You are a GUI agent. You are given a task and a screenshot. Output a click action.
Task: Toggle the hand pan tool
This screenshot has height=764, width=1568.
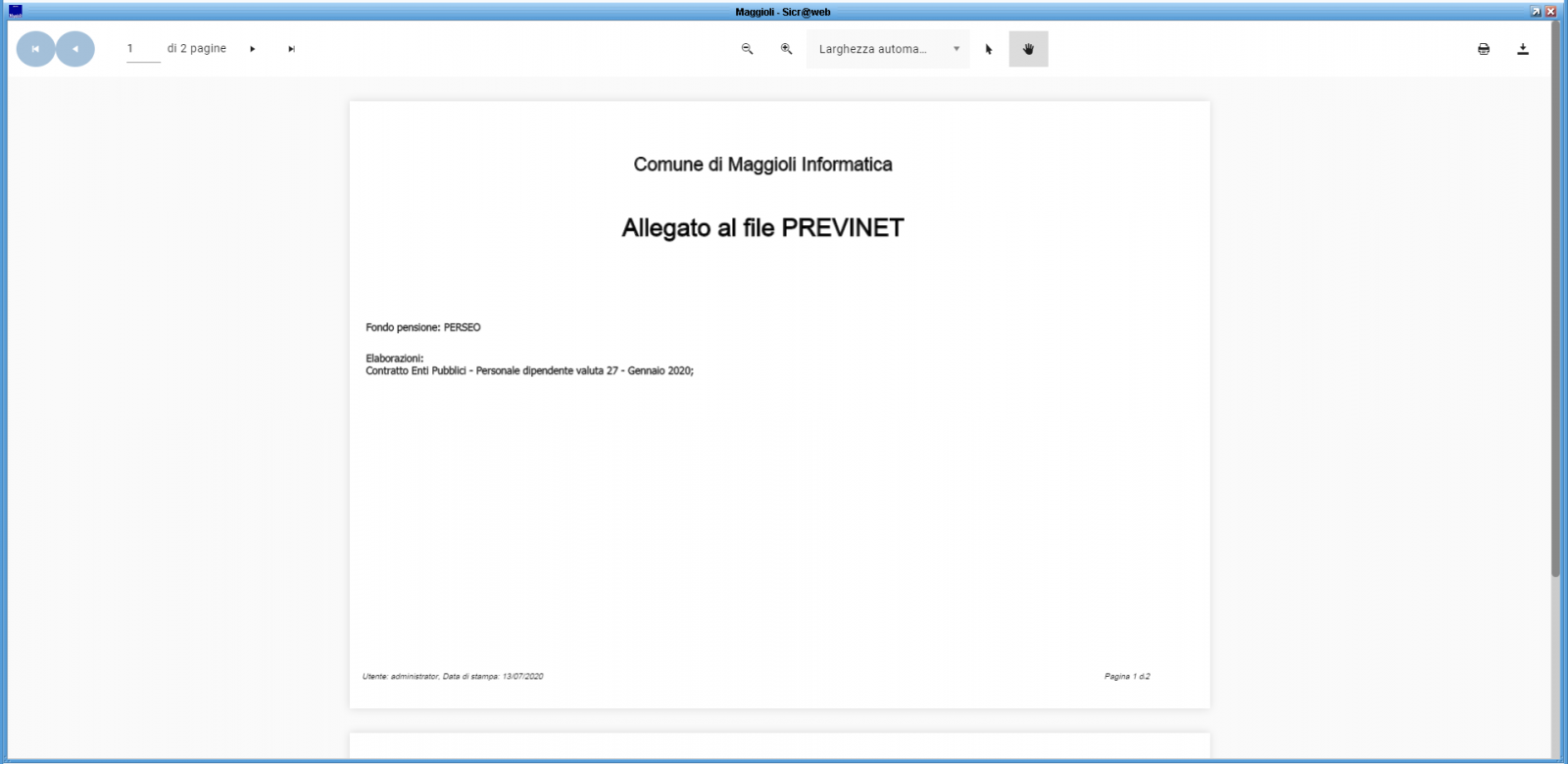(x=1028, y=49)
